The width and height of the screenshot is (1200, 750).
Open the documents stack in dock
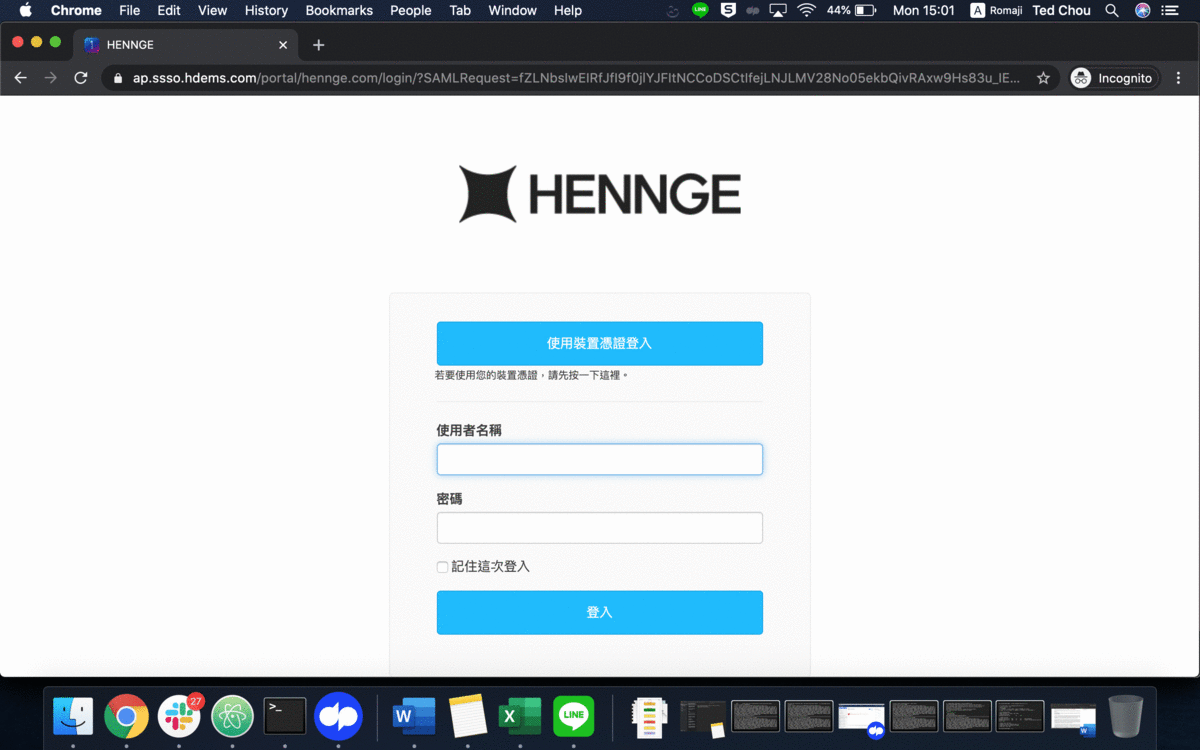650,716
